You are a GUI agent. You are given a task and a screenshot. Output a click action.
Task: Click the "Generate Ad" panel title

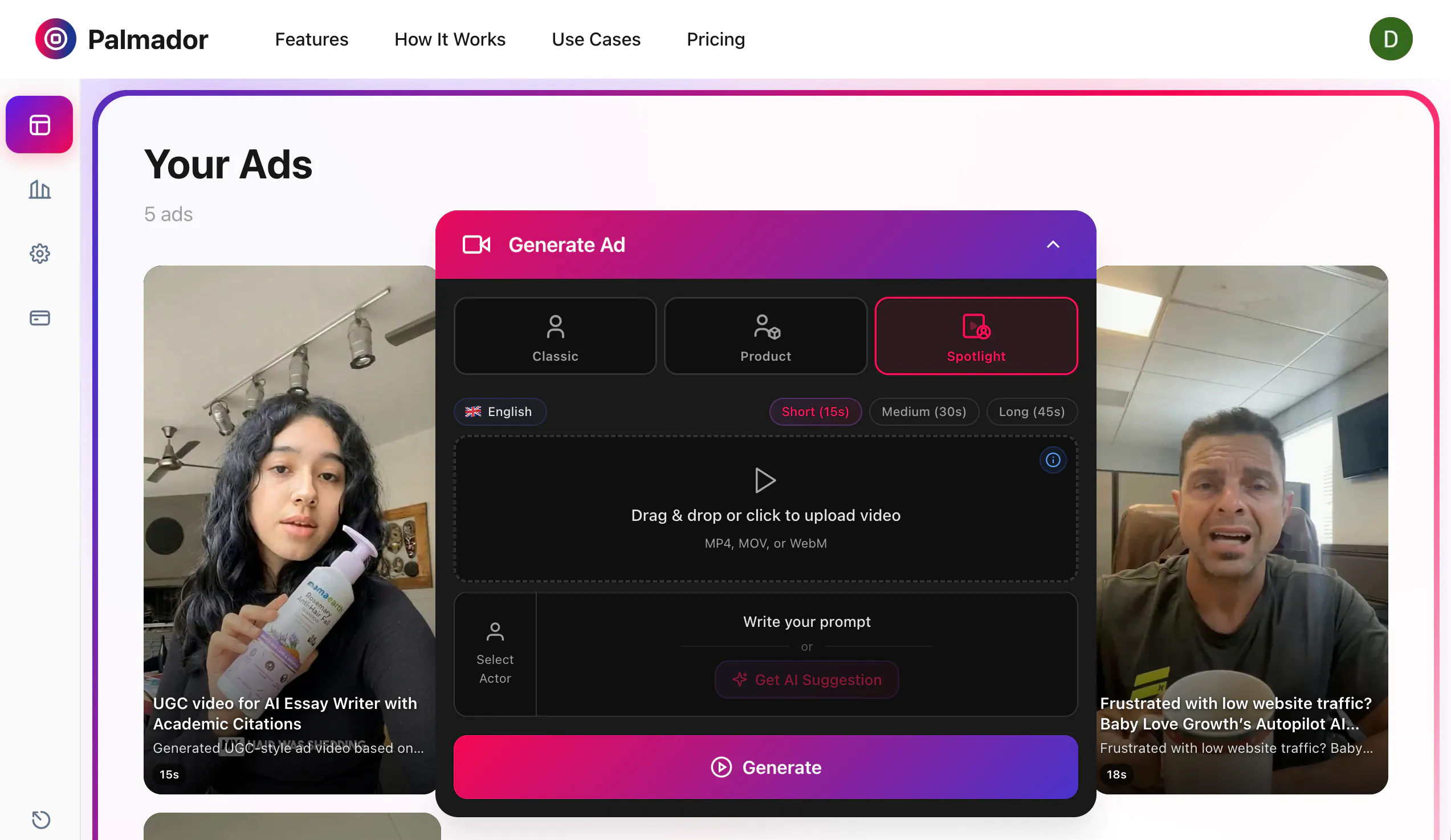(566, 244)
